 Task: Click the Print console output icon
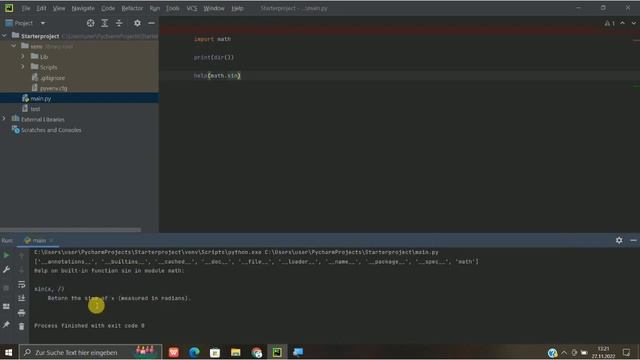click(22, 313)
